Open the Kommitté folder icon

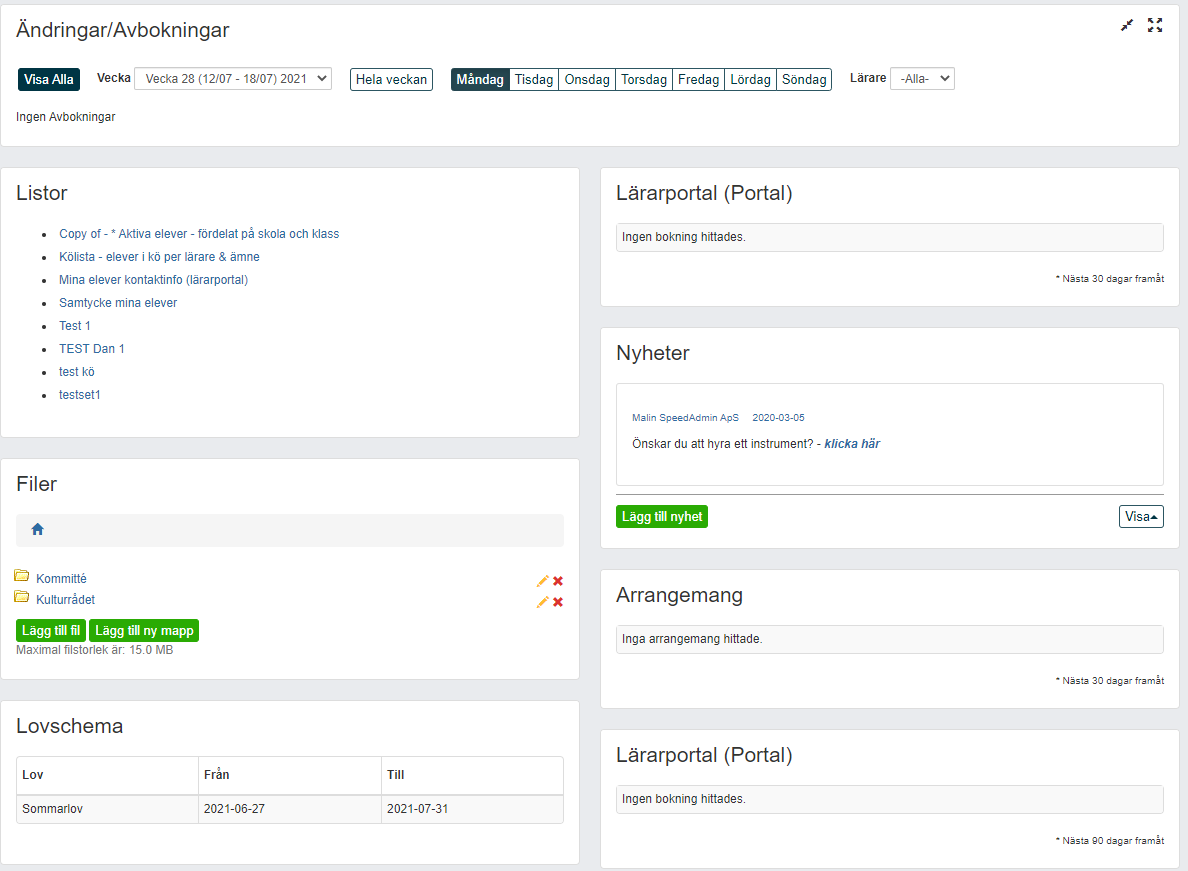coord(22,577)
